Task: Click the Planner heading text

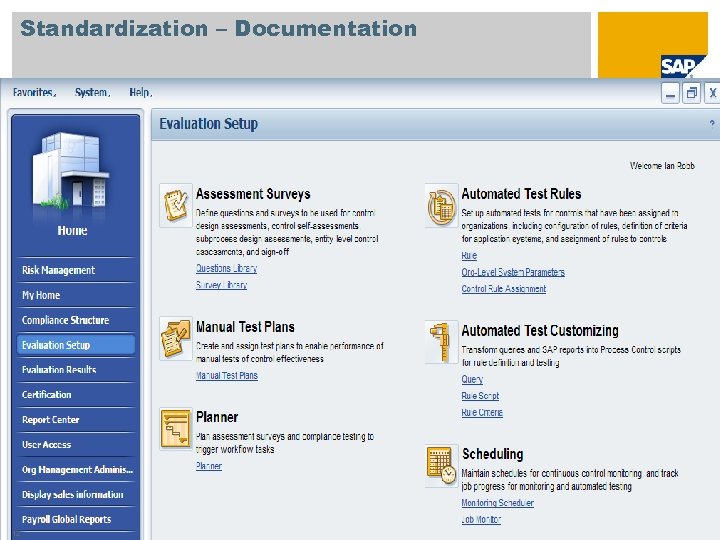Action: (x=217, y=417)
